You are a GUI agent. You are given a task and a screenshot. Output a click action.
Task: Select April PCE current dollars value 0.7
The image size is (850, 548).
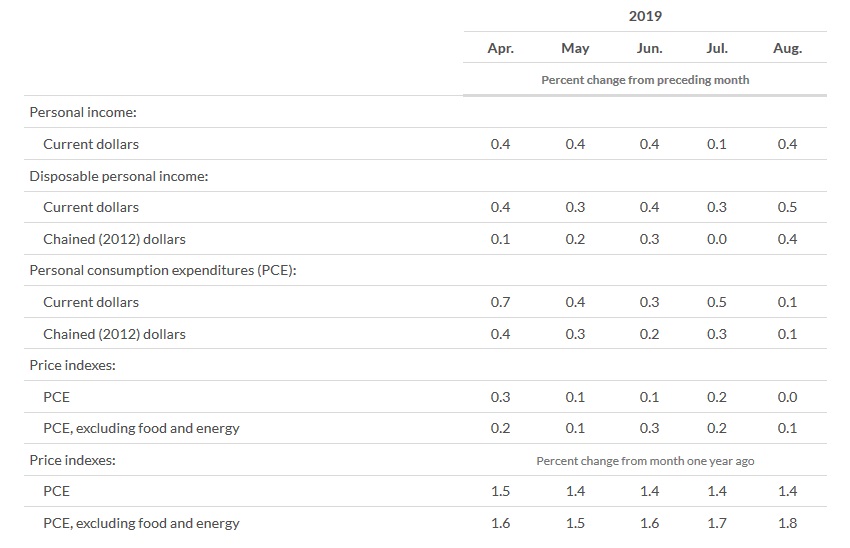(x=500, y=302)
